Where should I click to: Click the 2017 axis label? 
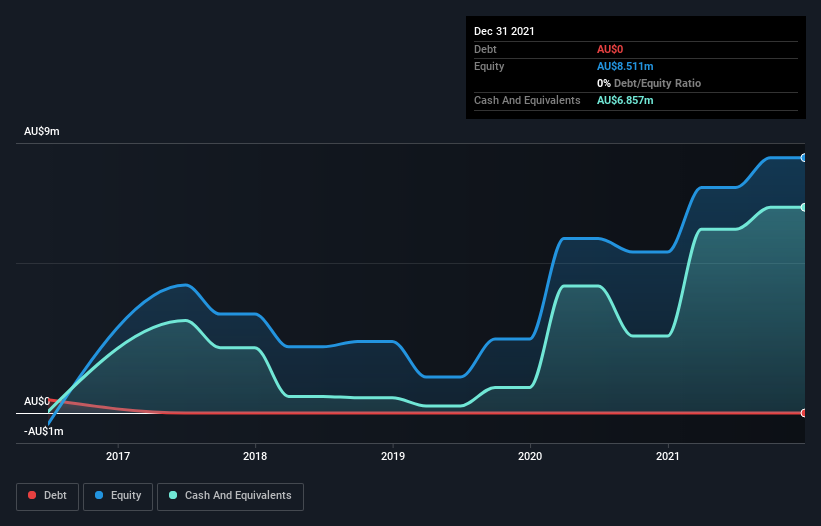click(118, 456)
